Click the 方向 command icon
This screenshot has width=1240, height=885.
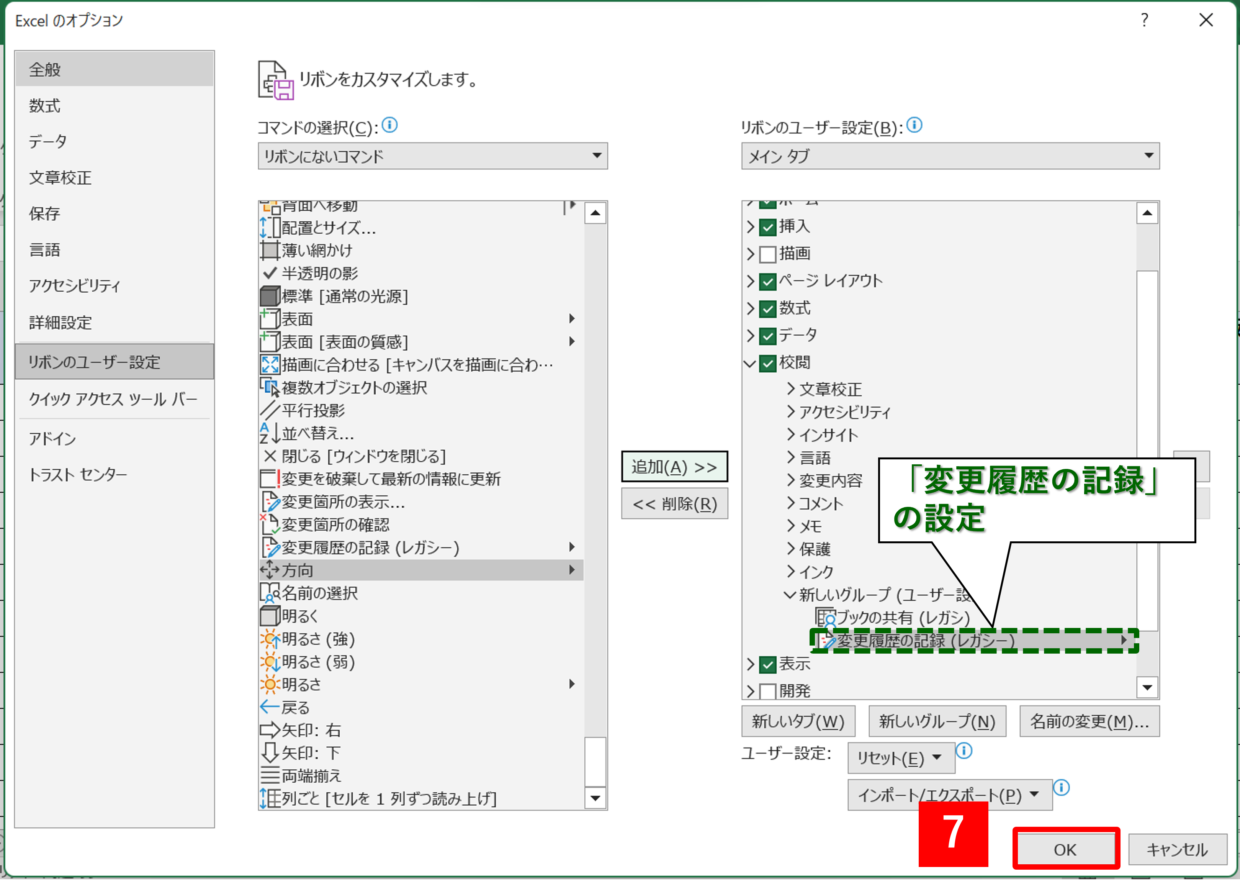pyautogui.click(x=270, y=570)
